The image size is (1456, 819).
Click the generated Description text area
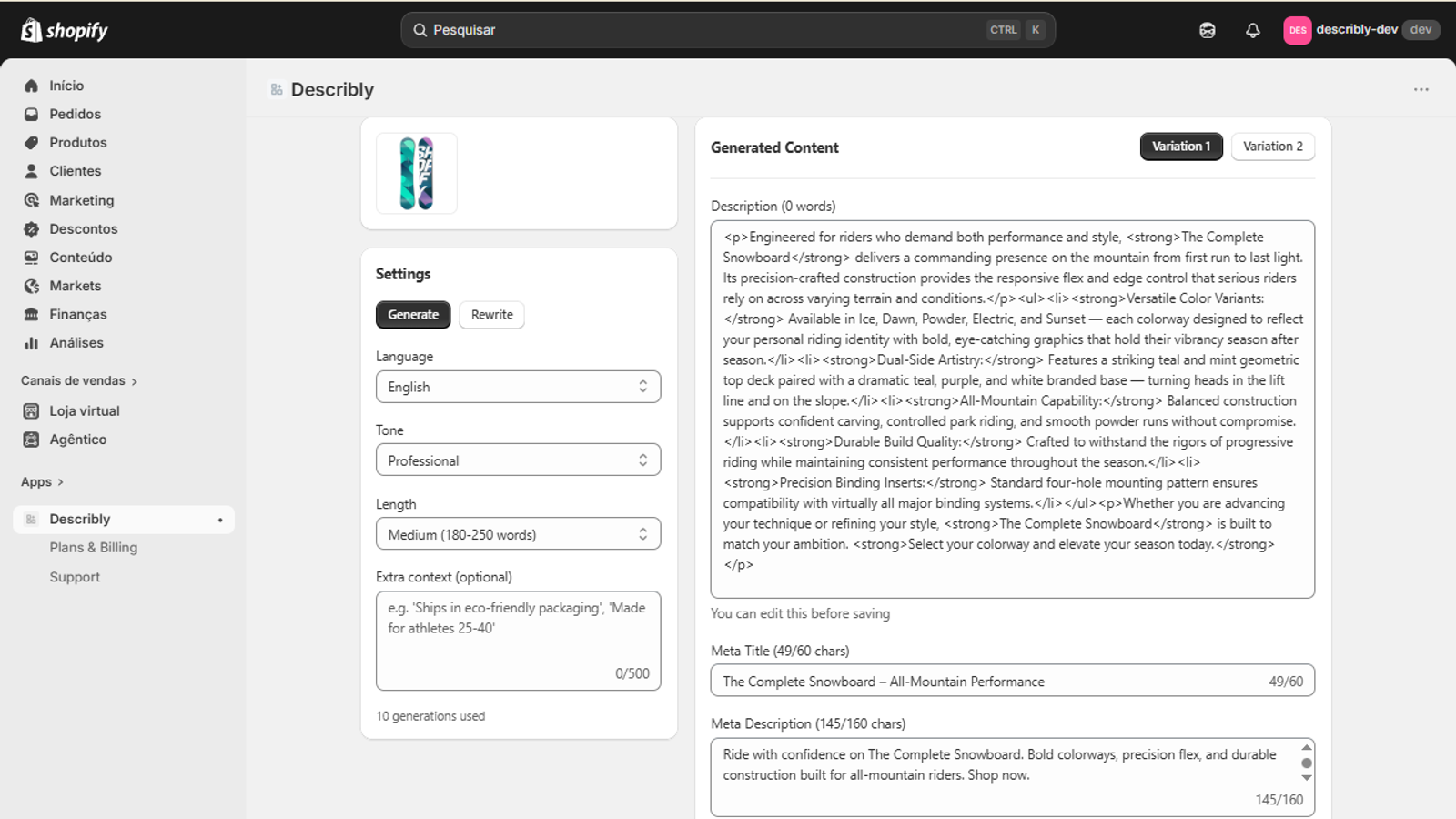pos(1012,409)
